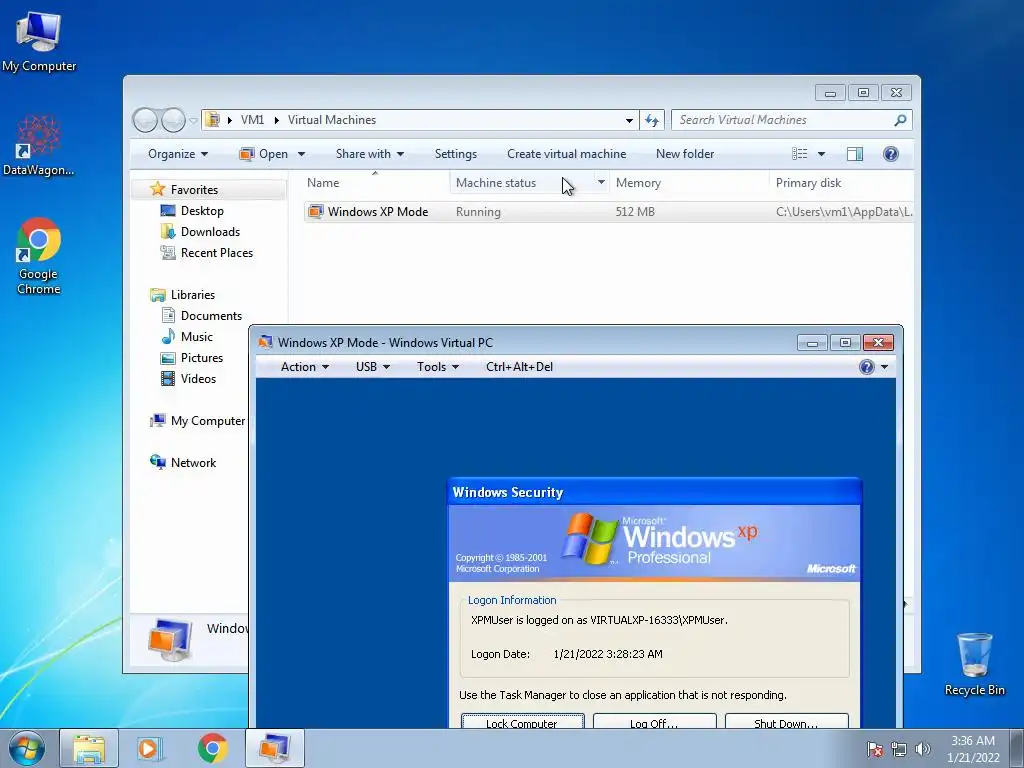Refresh the Virtual Machines folder view
Viewport: 1024px width, 768px height.
point(652,120)
